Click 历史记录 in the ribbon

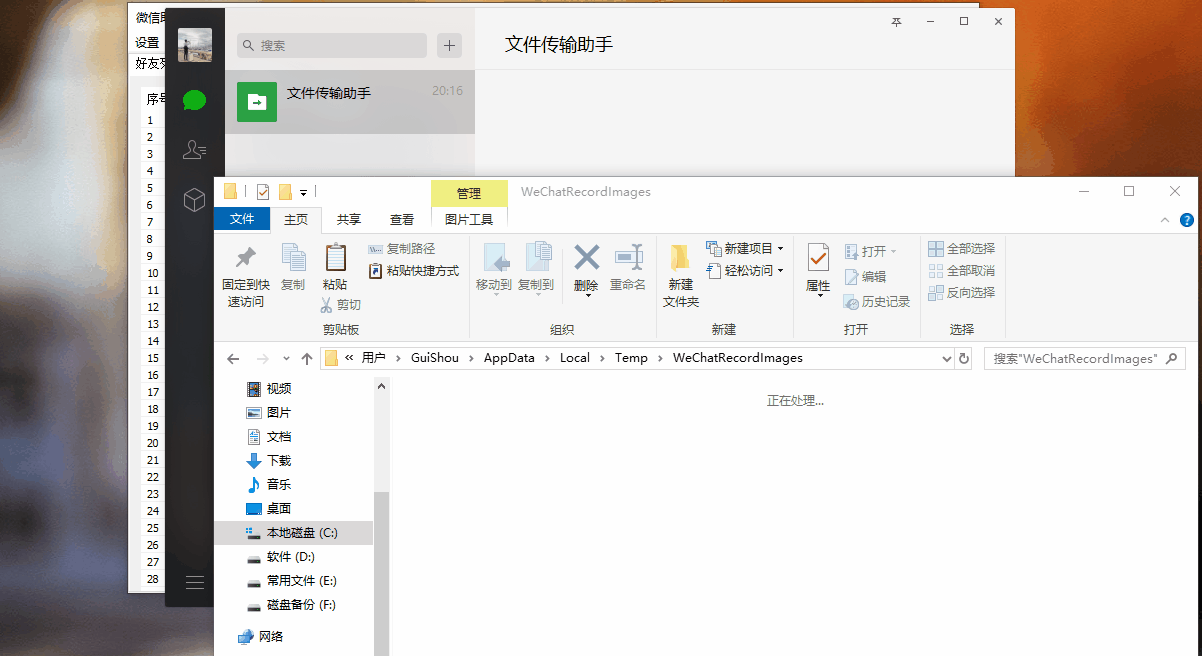877,301
